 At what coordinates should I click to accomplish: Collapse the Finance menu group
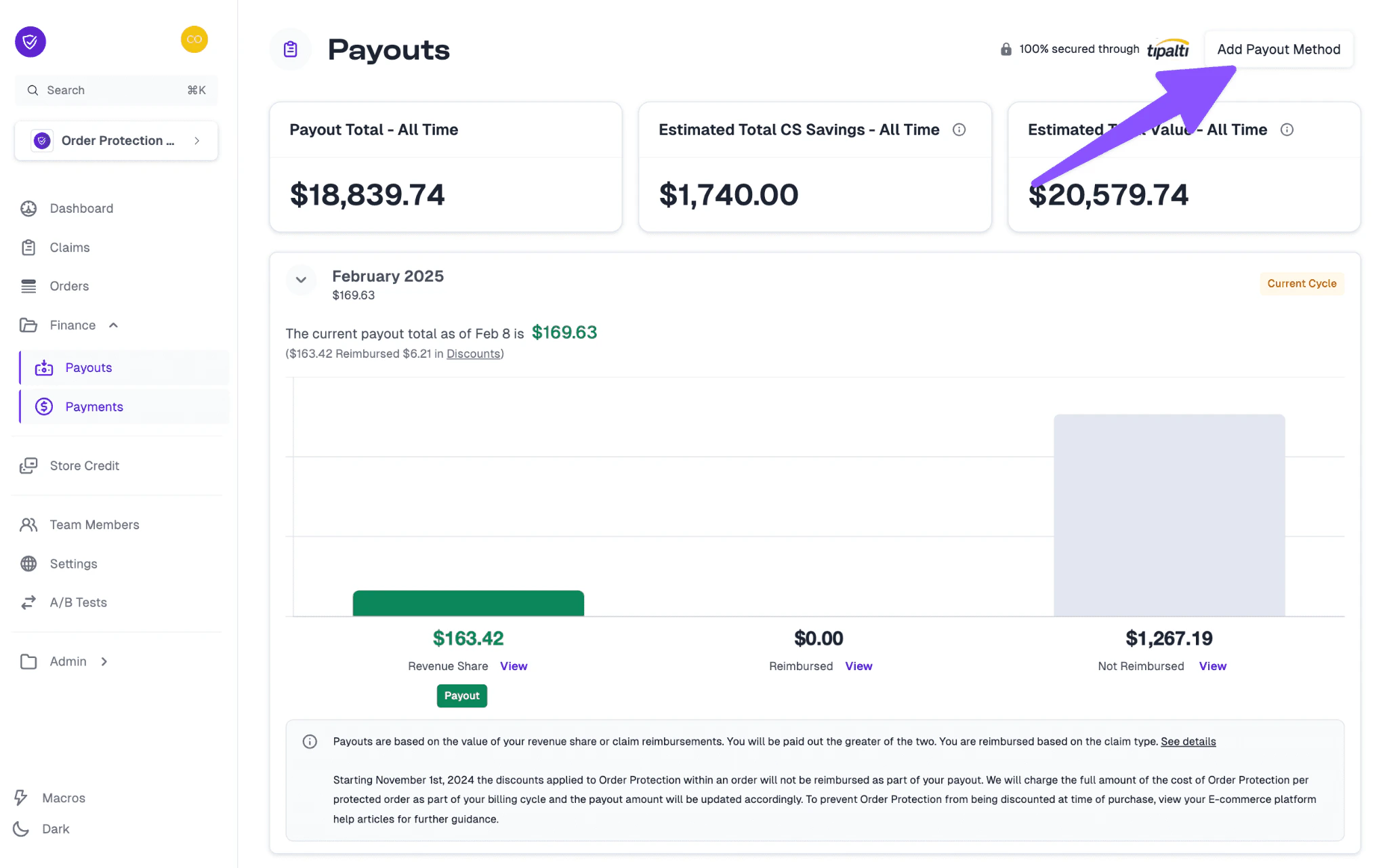[x=113, y=325]
